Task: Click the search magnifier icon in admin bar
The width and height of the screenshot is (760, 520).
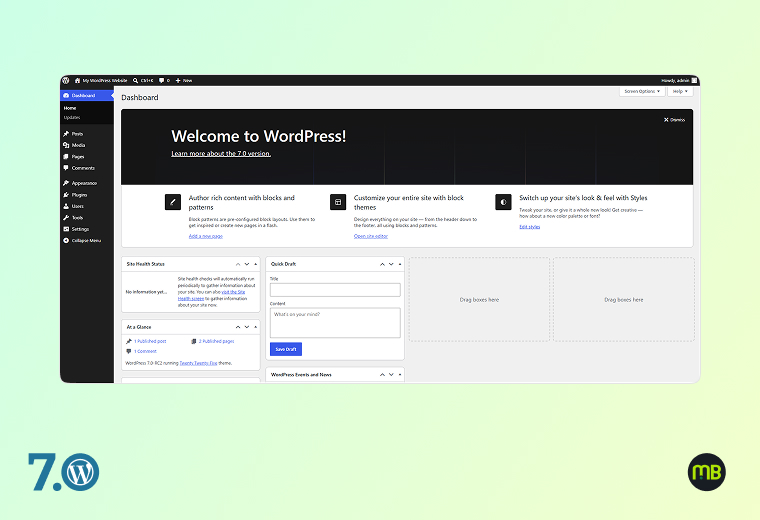Action: [x=136, y=80]
